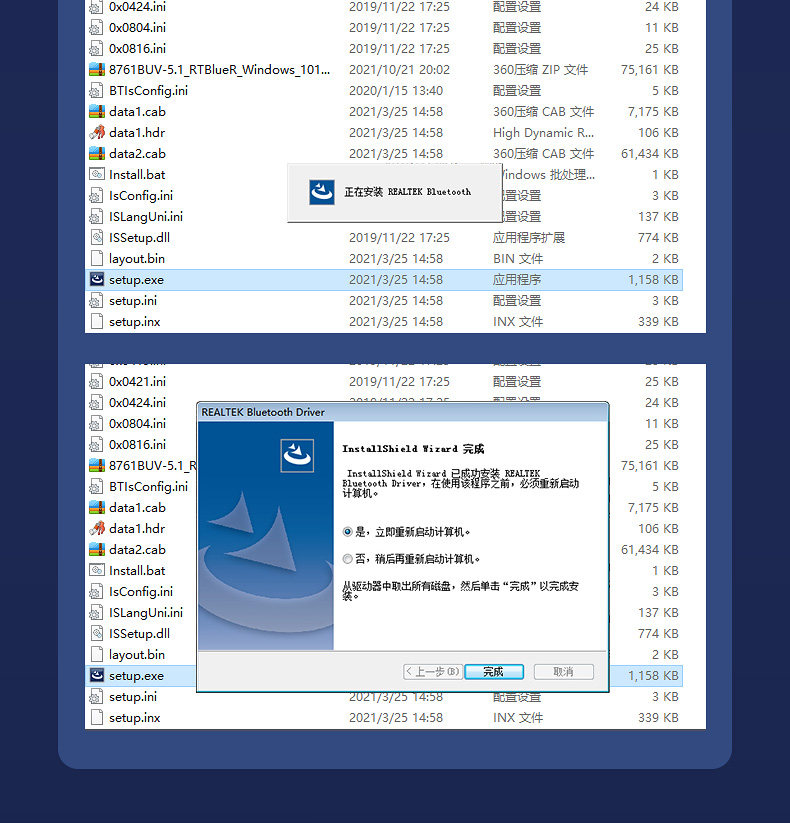
Task: Select 0x0804.ini name in upper list
Action: [138, 27]
